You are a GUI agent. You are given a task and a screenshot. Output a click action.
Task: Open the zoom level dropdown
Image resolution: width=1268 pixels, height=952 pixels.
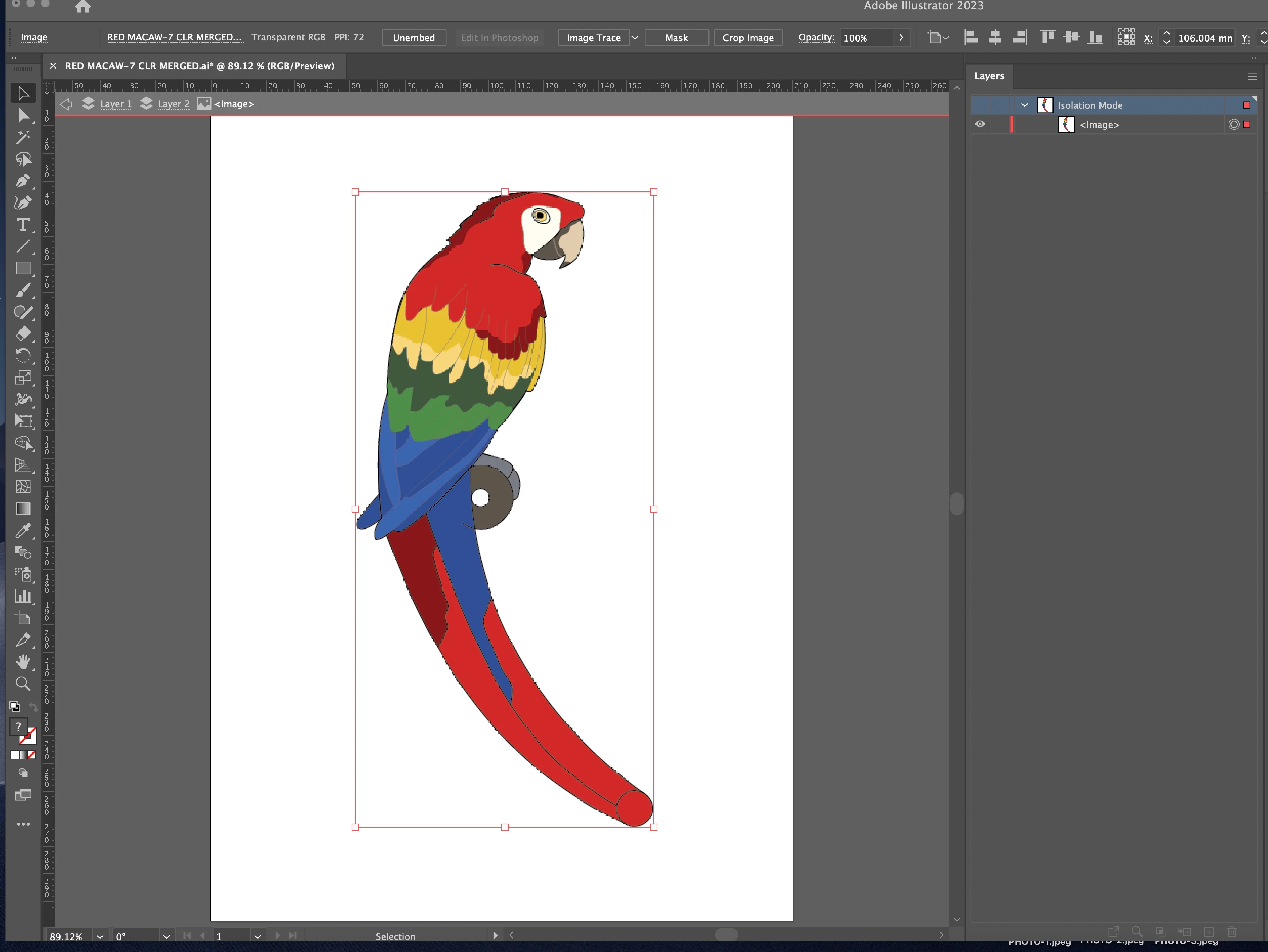click(100, 936)
